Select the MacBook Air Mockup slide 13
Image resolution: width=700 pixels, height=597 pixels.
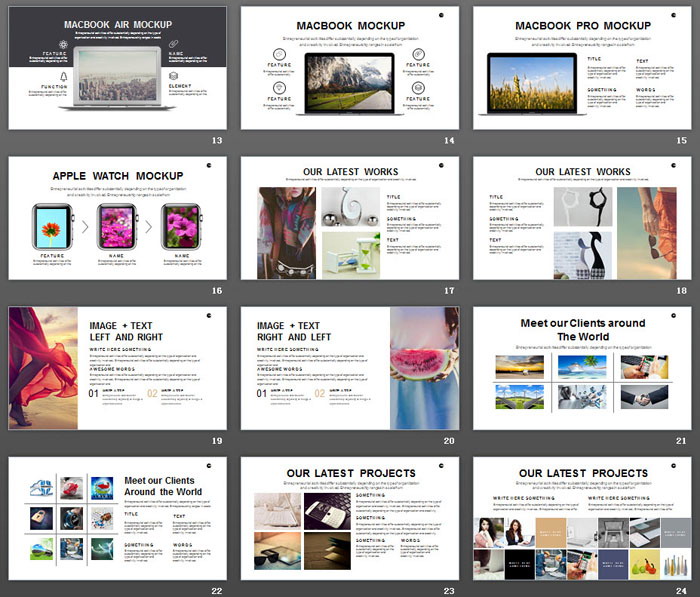[117, 67]
